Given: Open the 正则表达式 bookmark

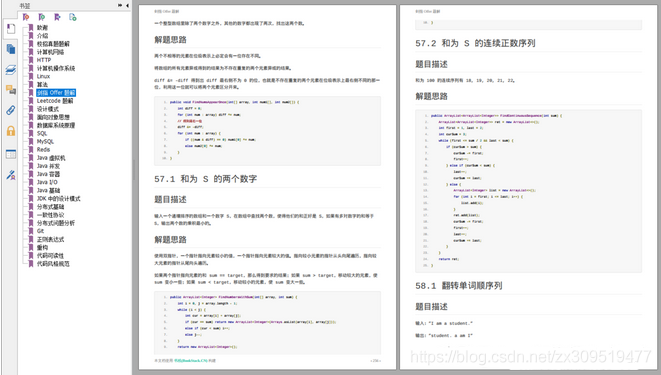Looking at the screenshot, I should pyautogui.click(x=51, y=239).
